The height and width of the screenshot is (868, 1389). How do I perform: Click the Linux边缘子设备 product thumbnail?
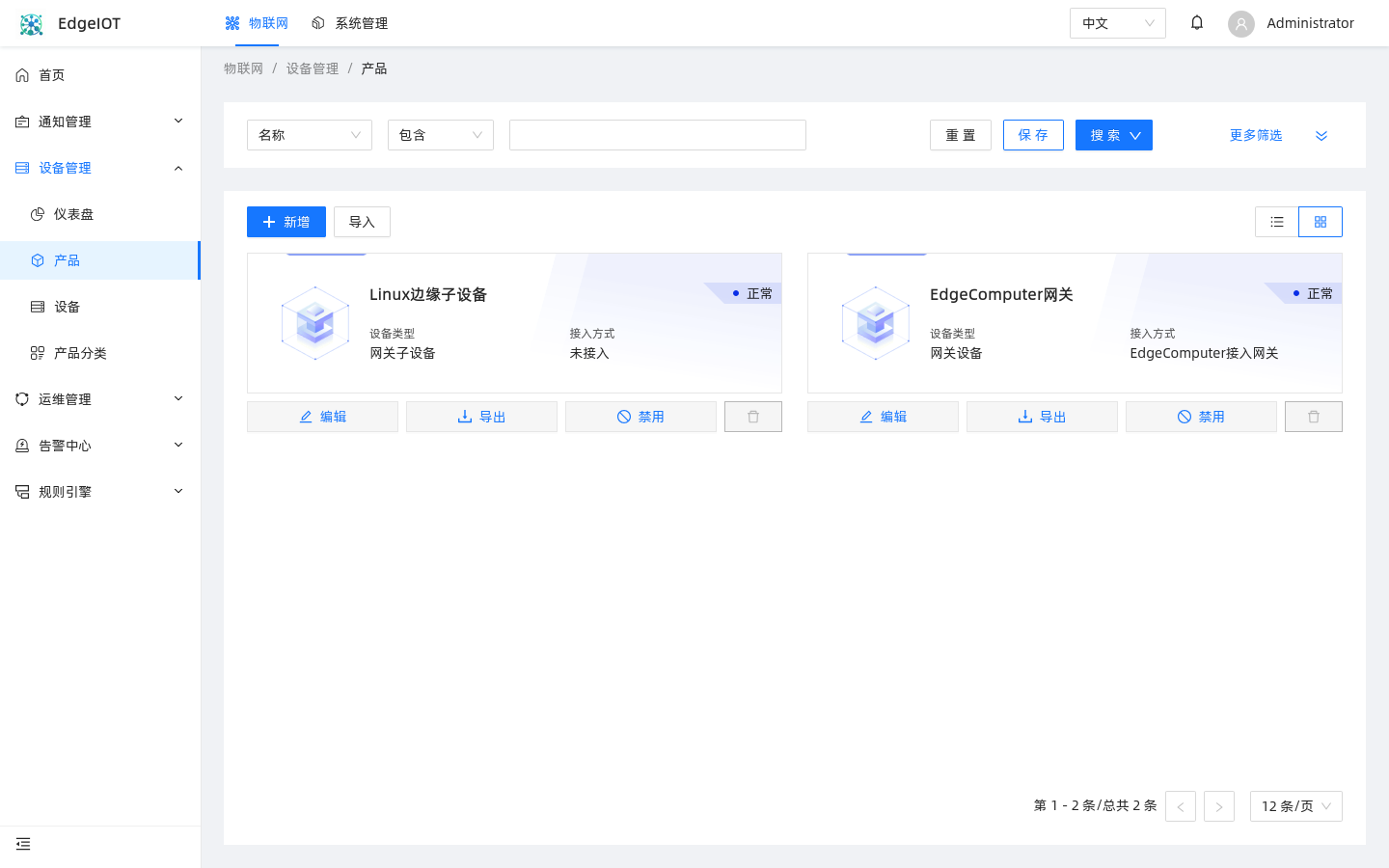click(x=315, y=323)
